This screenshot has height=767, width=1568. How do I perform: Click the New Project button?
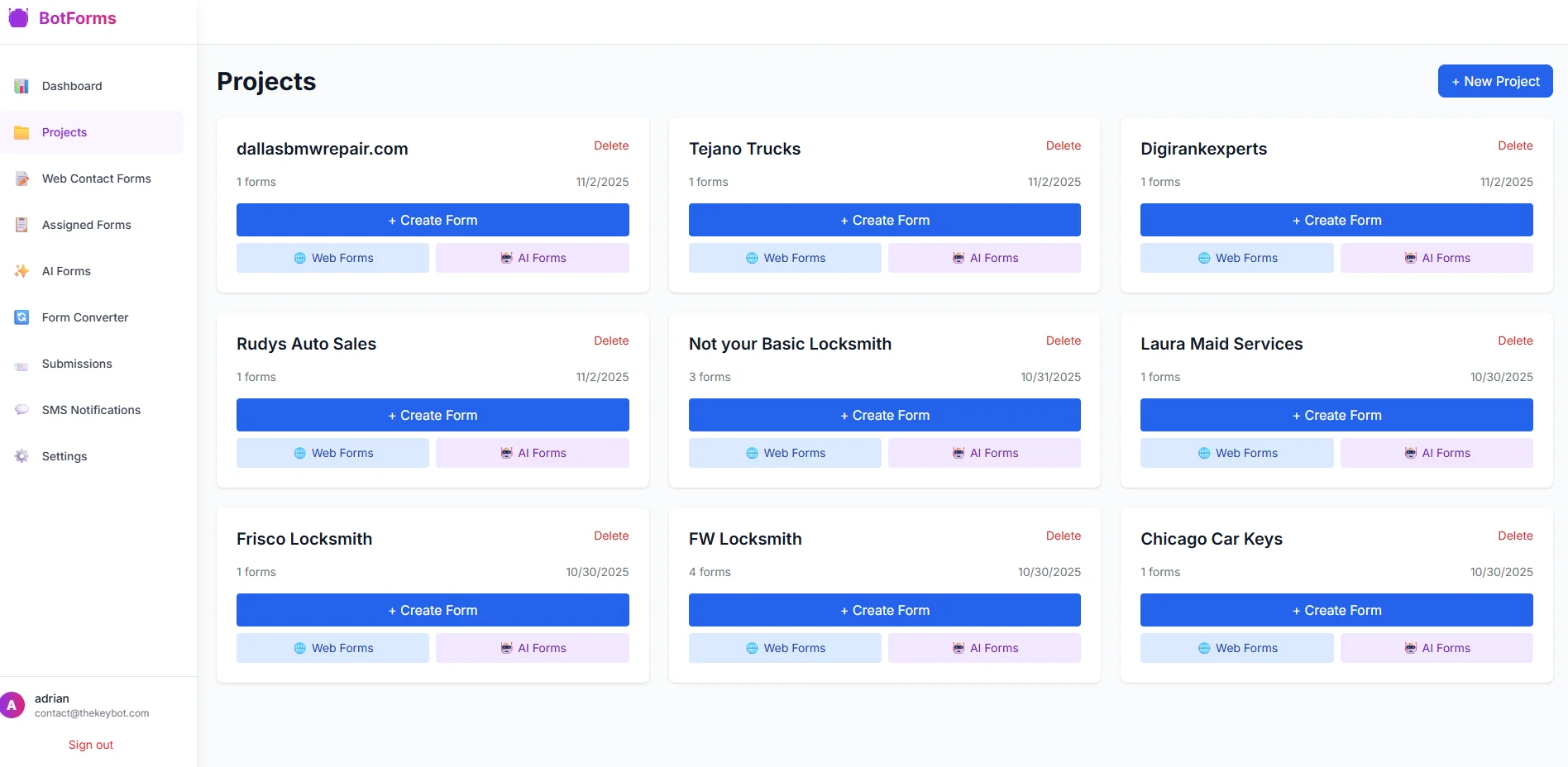click(x=1494, y=81)
